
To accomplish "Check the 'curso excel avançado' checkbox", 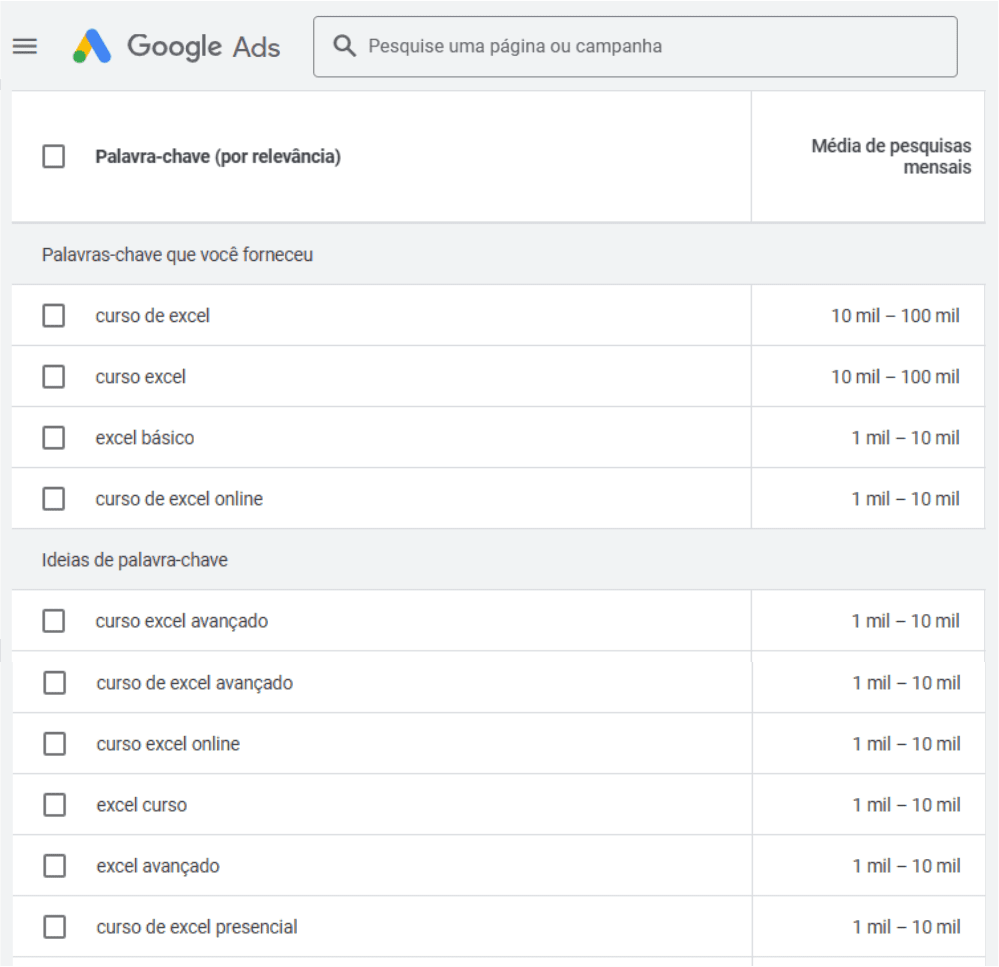I will coord(54,621).
